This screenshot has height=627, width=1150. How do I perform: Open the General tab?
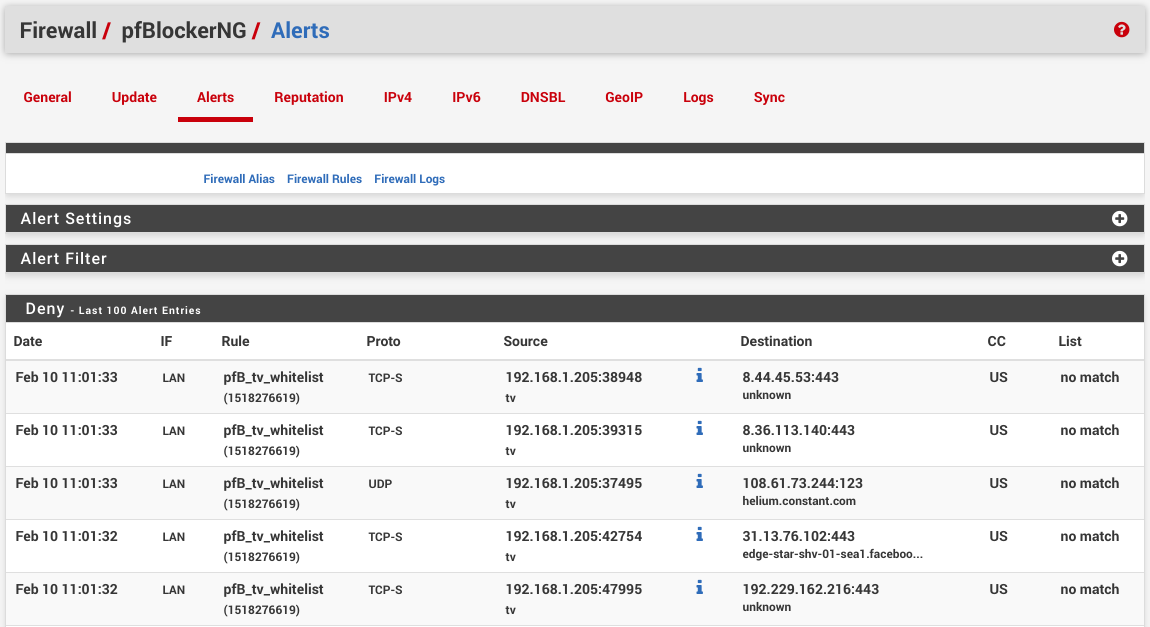pos(47,98)
